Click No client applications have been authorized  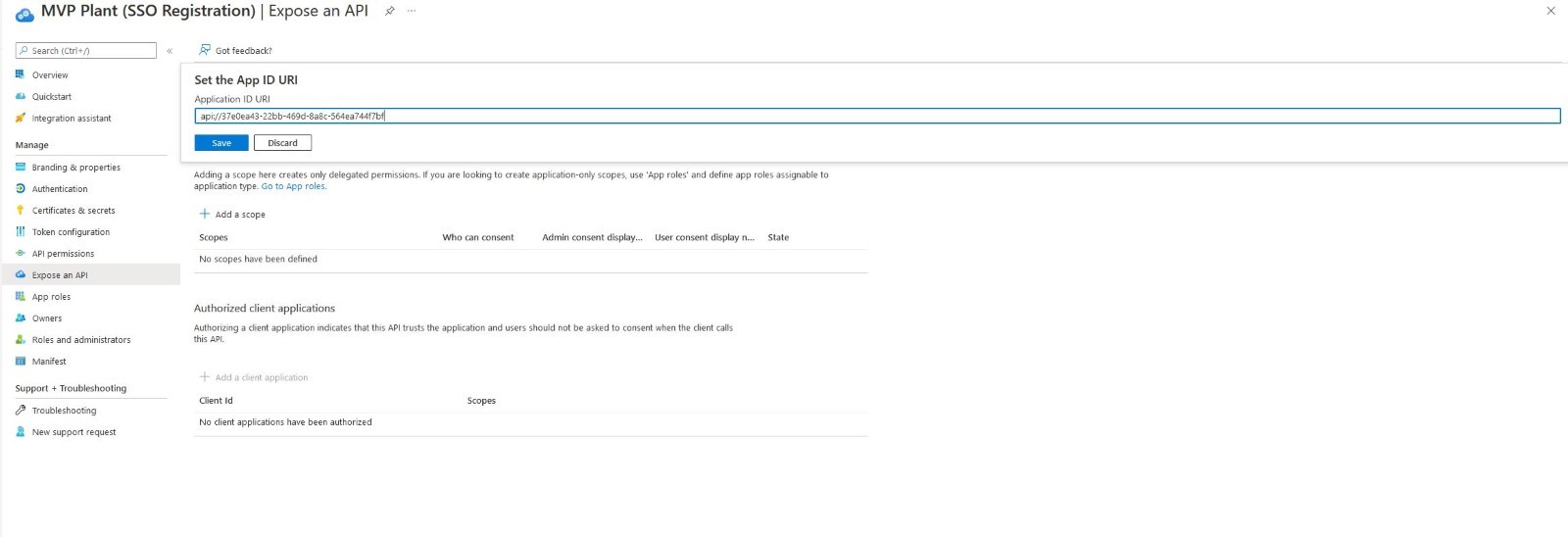(285, 422)
